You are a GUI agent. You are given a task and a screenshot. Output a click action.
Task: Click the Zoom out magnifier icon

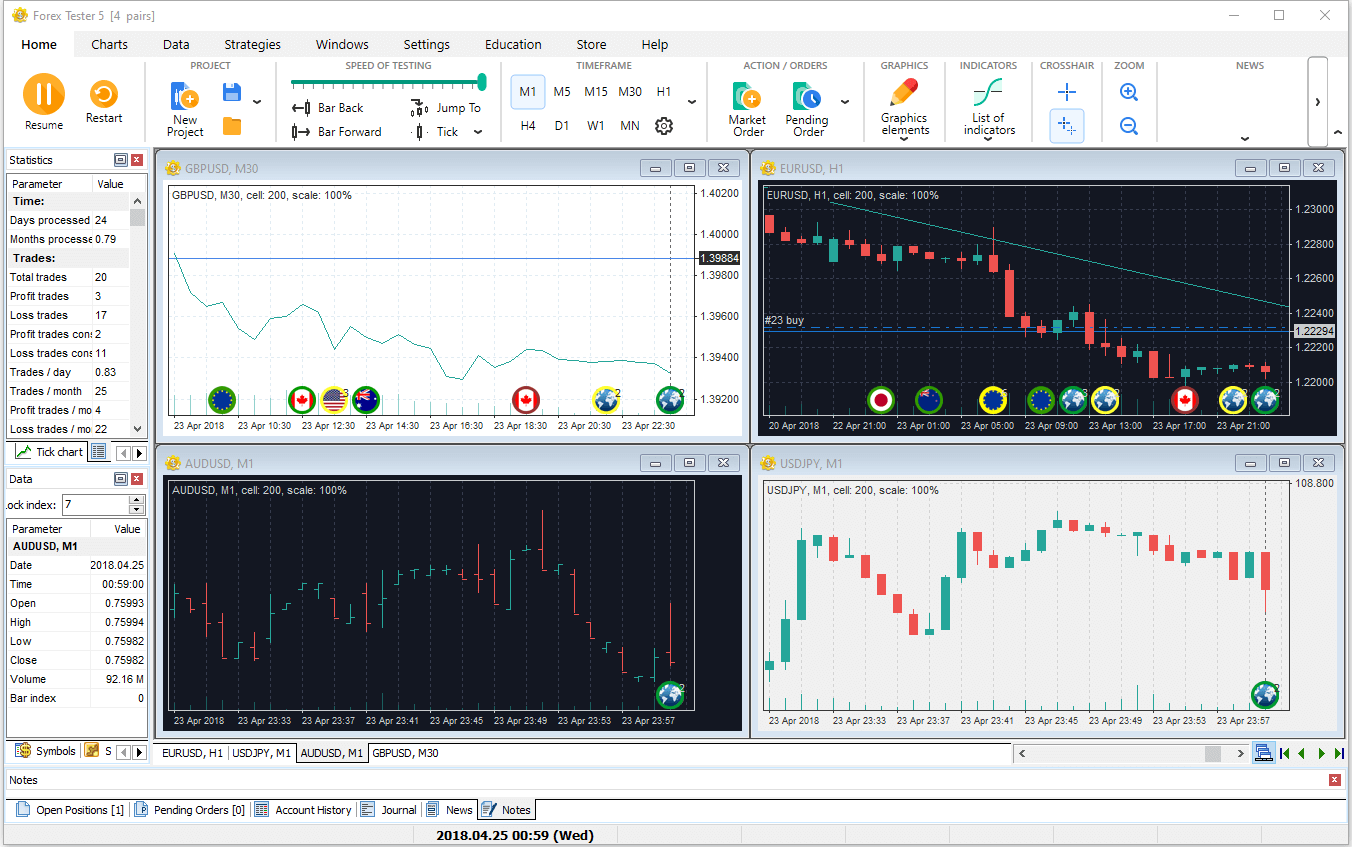(1129, 126)
